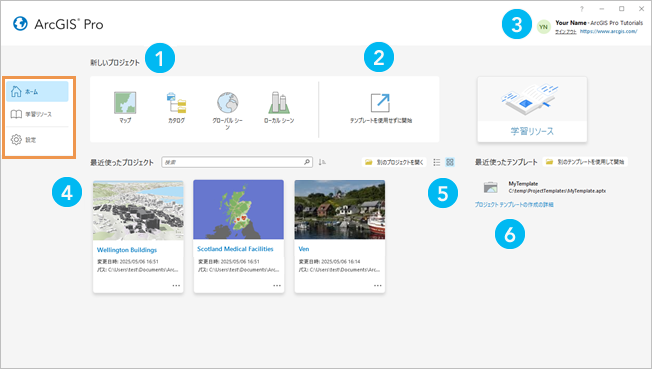Open the https://www.arcgis.com/ portal link
Viewport: 652px width, 369px height.
click(x=608, y=31)
